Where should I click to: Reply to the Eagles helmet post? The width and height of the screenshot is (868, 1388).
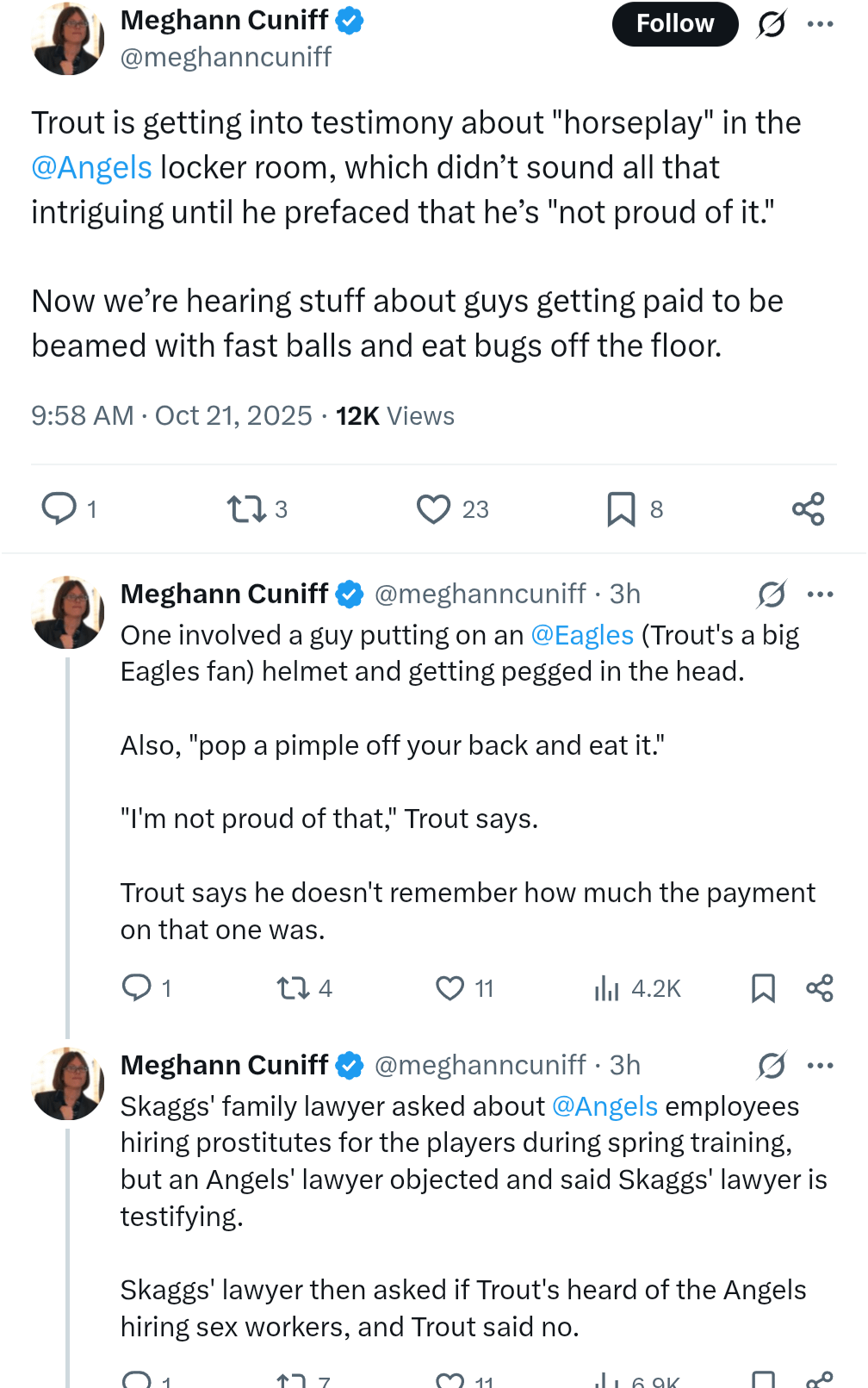tap(137, 987)
